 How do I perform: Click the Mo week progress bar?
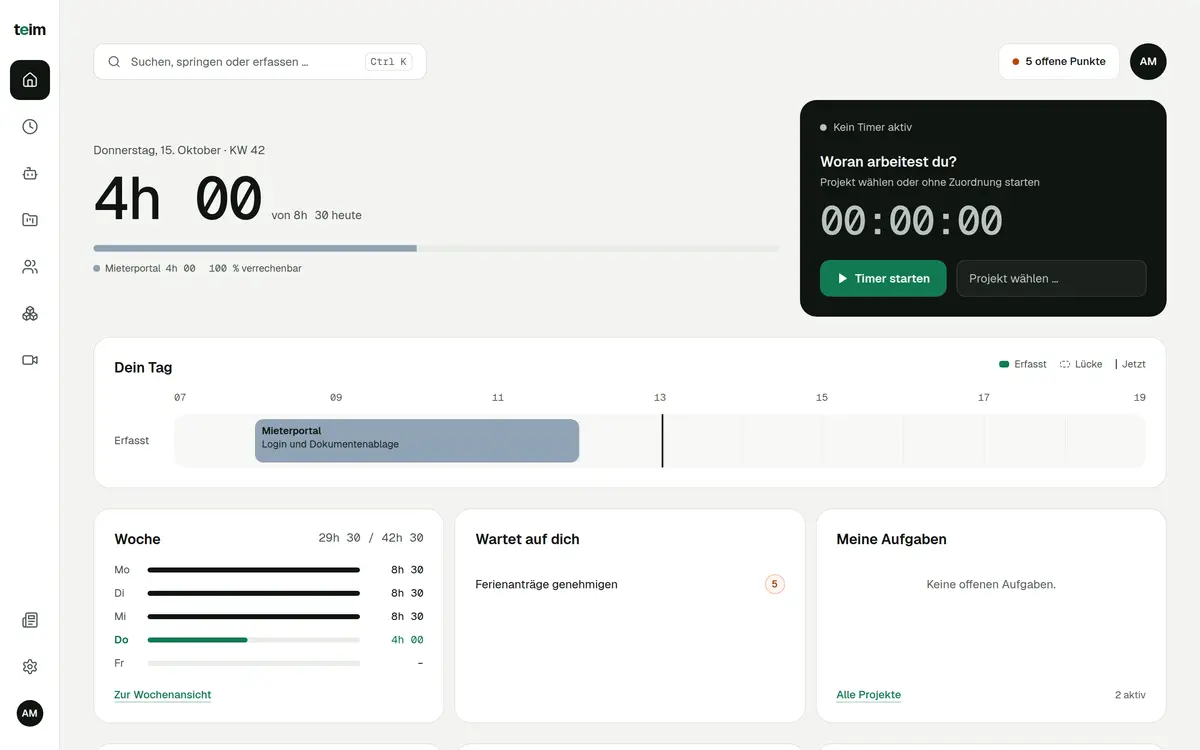(x=254, y=570)
